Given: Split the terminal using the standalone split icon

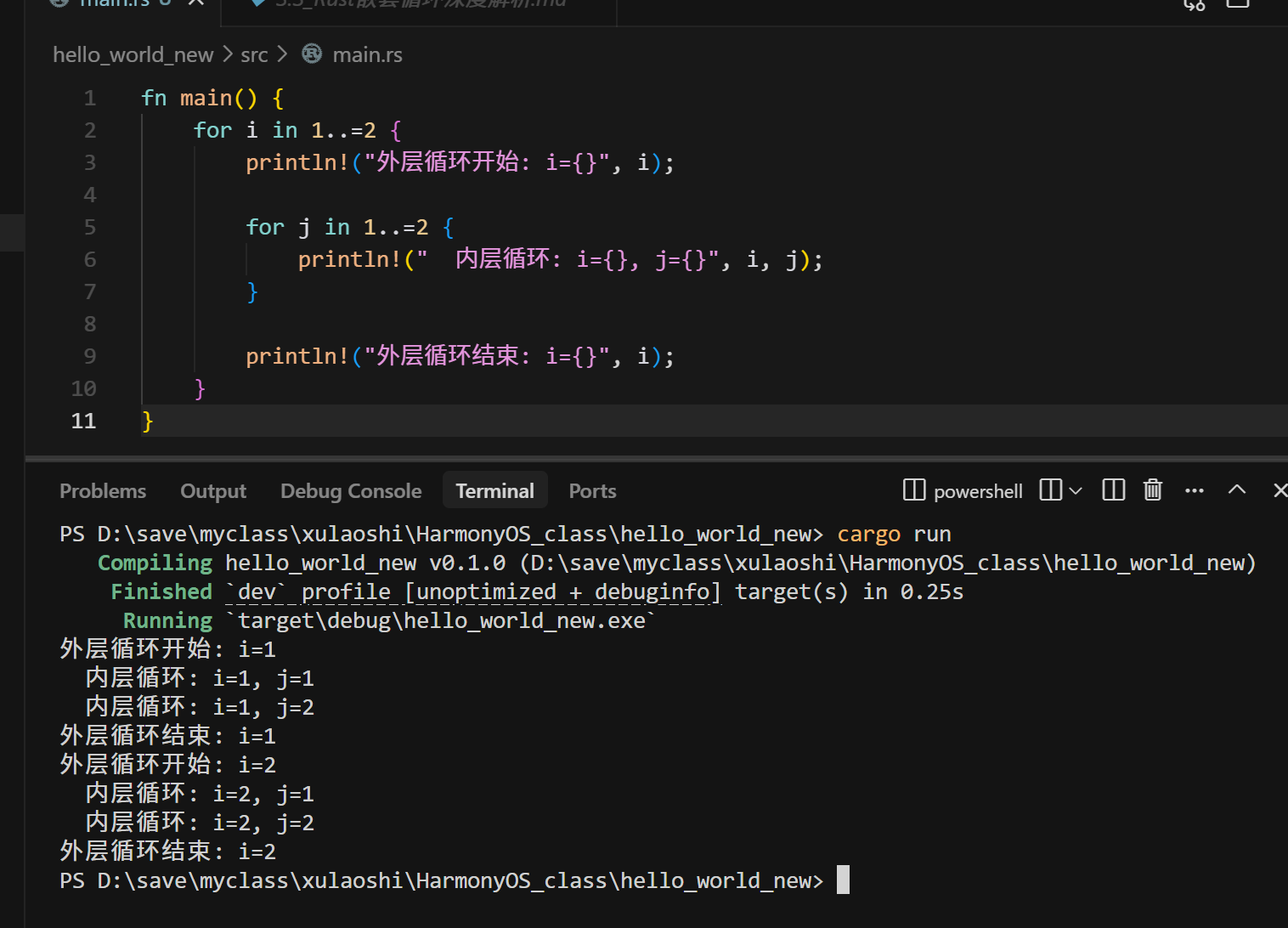Looking at the screenshot, I should pyautogui.click(x=1113, y=490).
